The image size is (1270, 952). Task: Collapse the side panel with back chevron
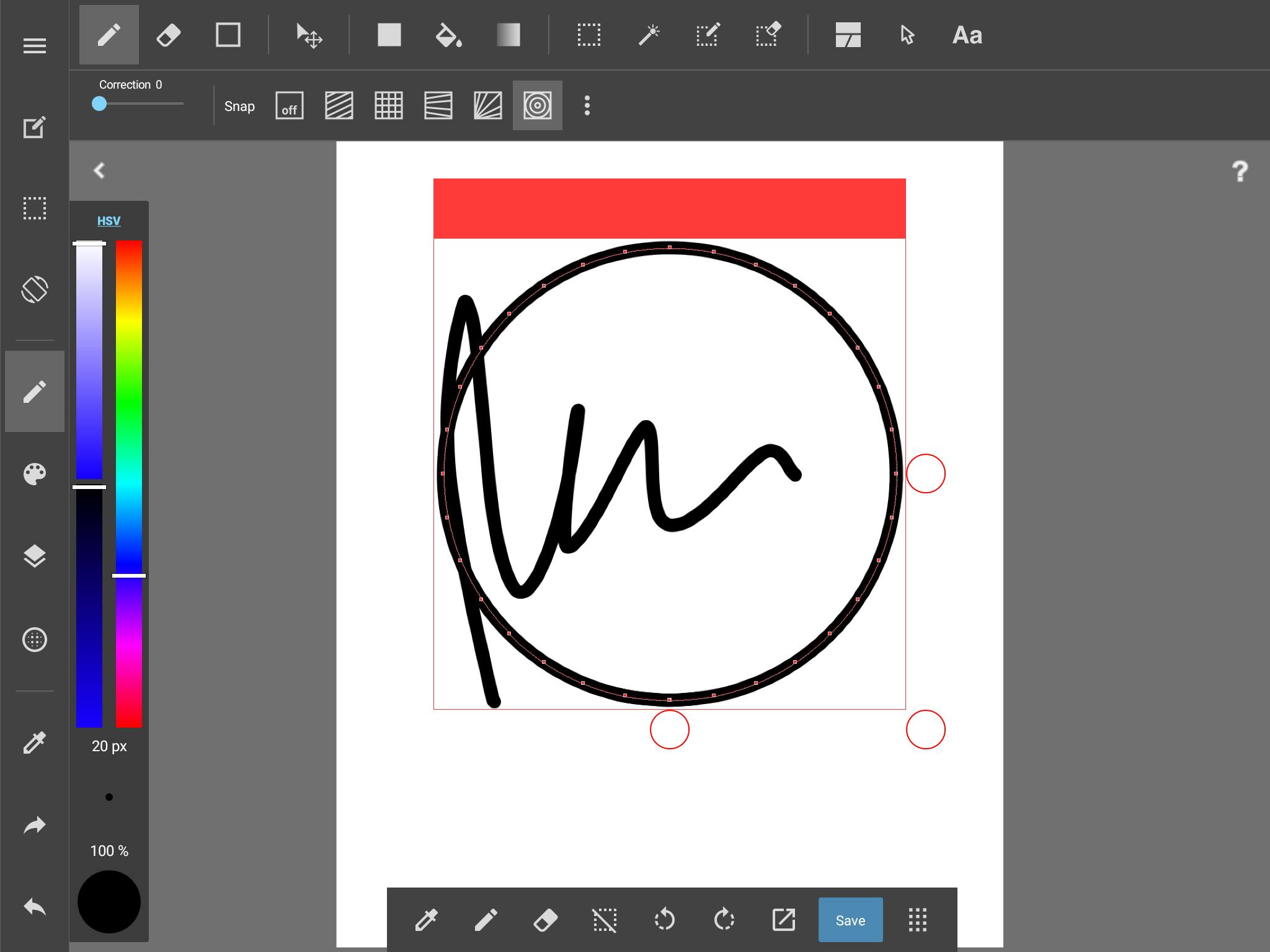point(99,170)
